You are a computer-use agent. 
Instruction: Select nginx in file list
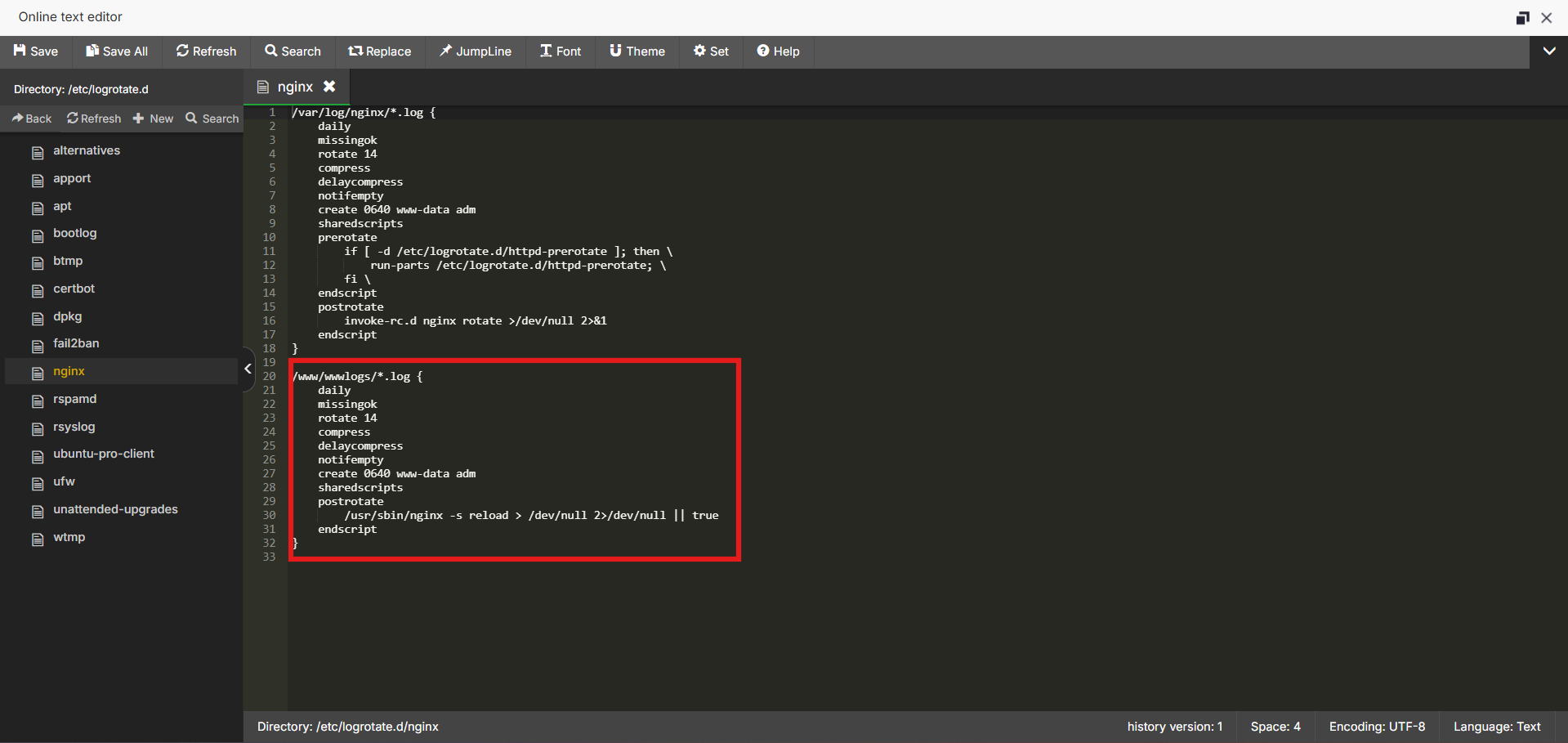121,372
